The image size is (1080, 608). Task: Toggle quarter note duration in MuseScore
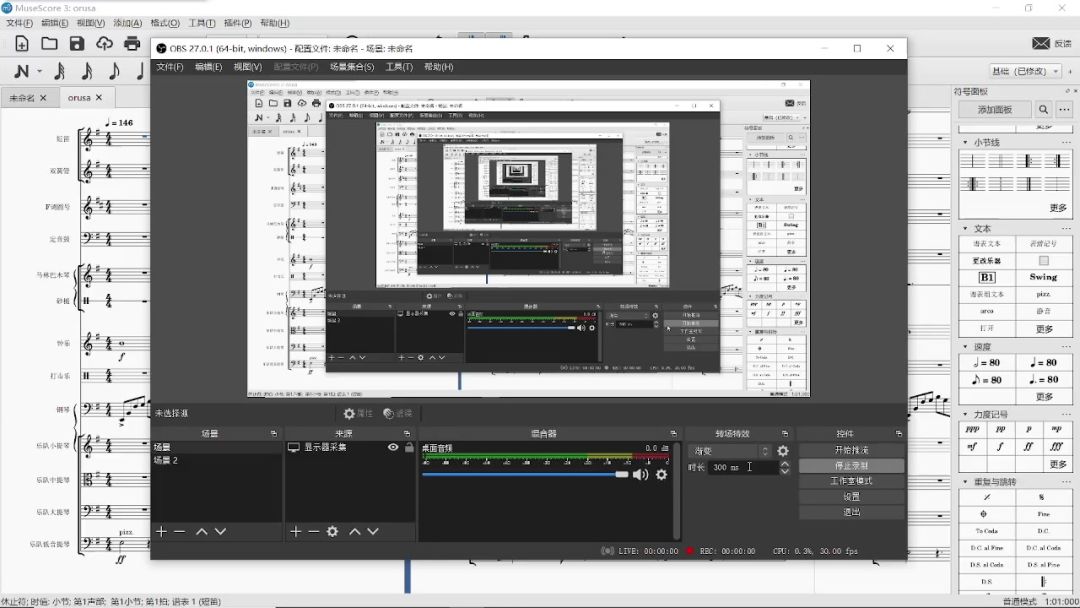pyautogui.click(x=141, y=71)
